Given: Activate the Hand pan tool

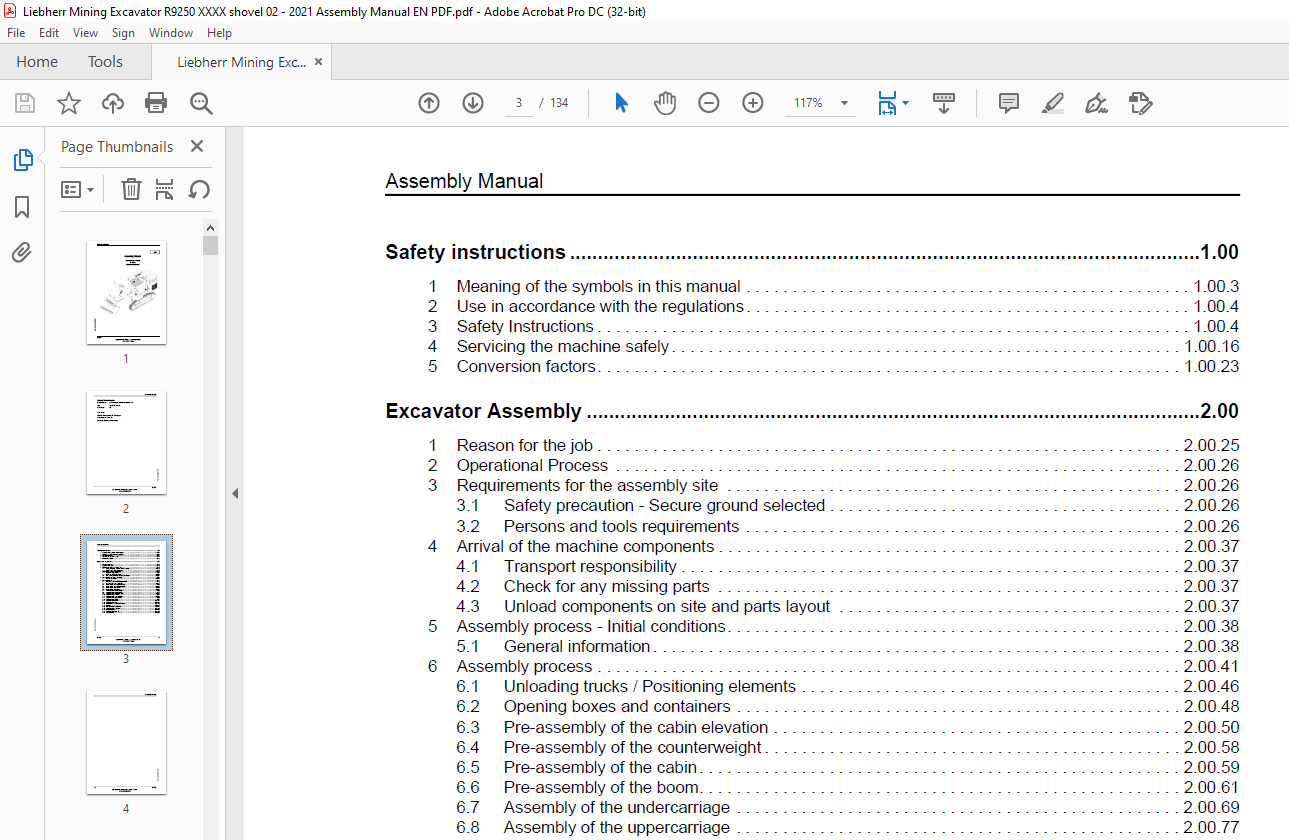Looking at the screenshot, I should coord(665,103).
